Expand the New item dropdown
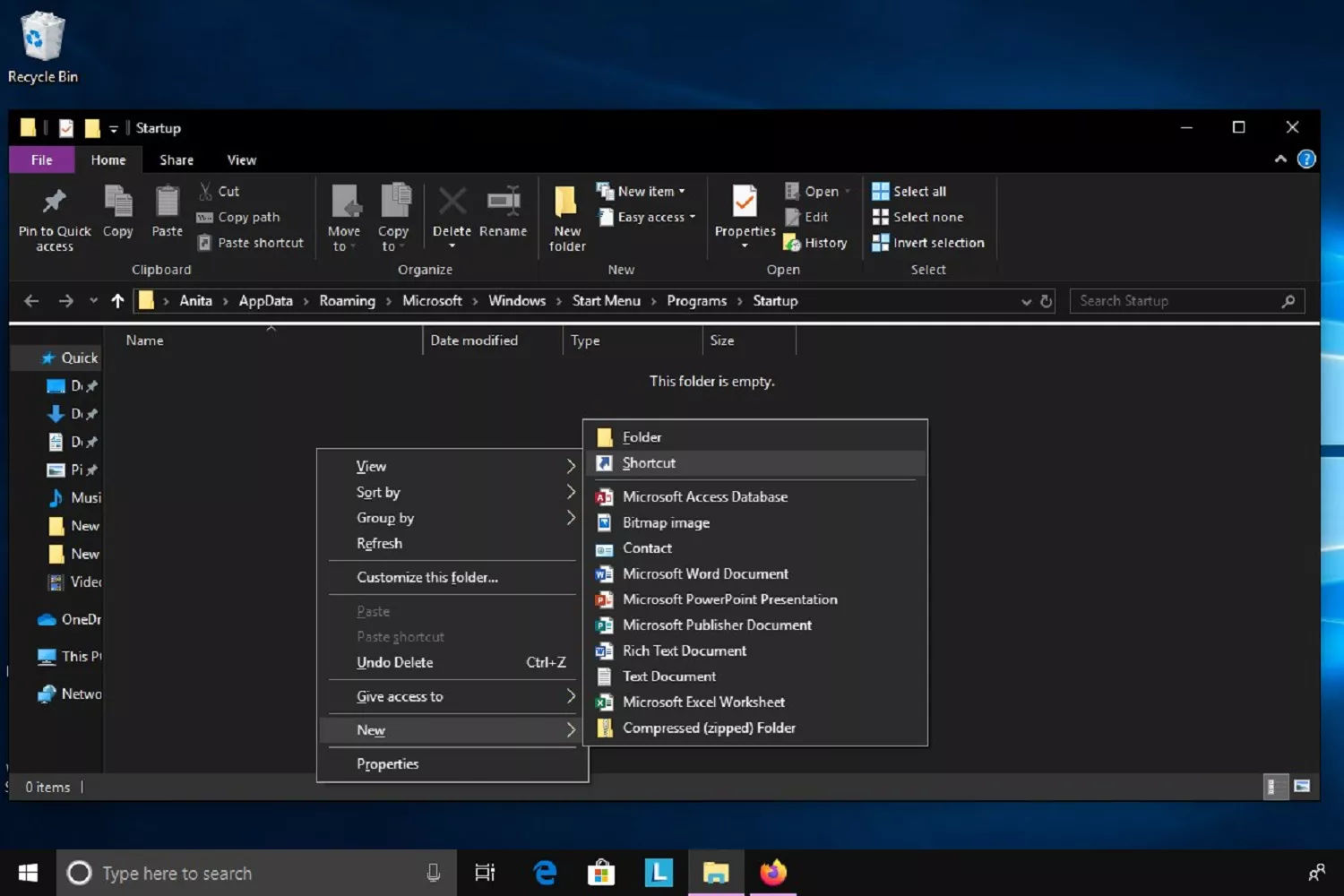1344x896 pixels. [x=642, y=190]
